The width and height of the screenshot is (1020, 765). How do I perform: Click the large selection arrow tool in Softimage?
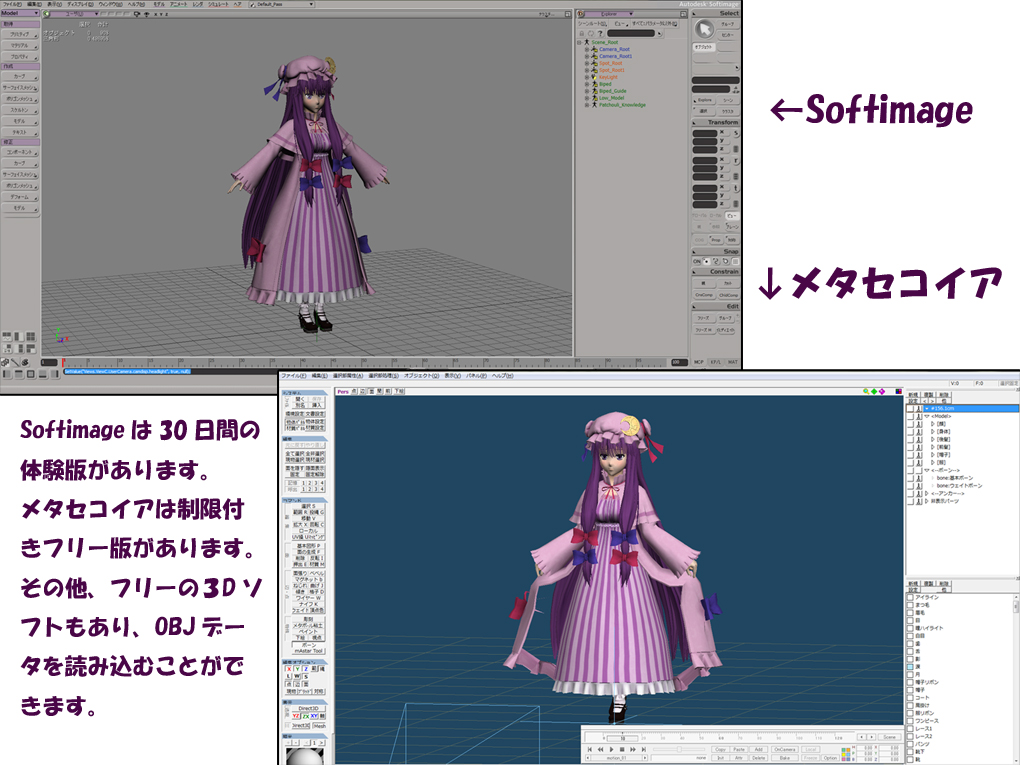click(704, 29)
